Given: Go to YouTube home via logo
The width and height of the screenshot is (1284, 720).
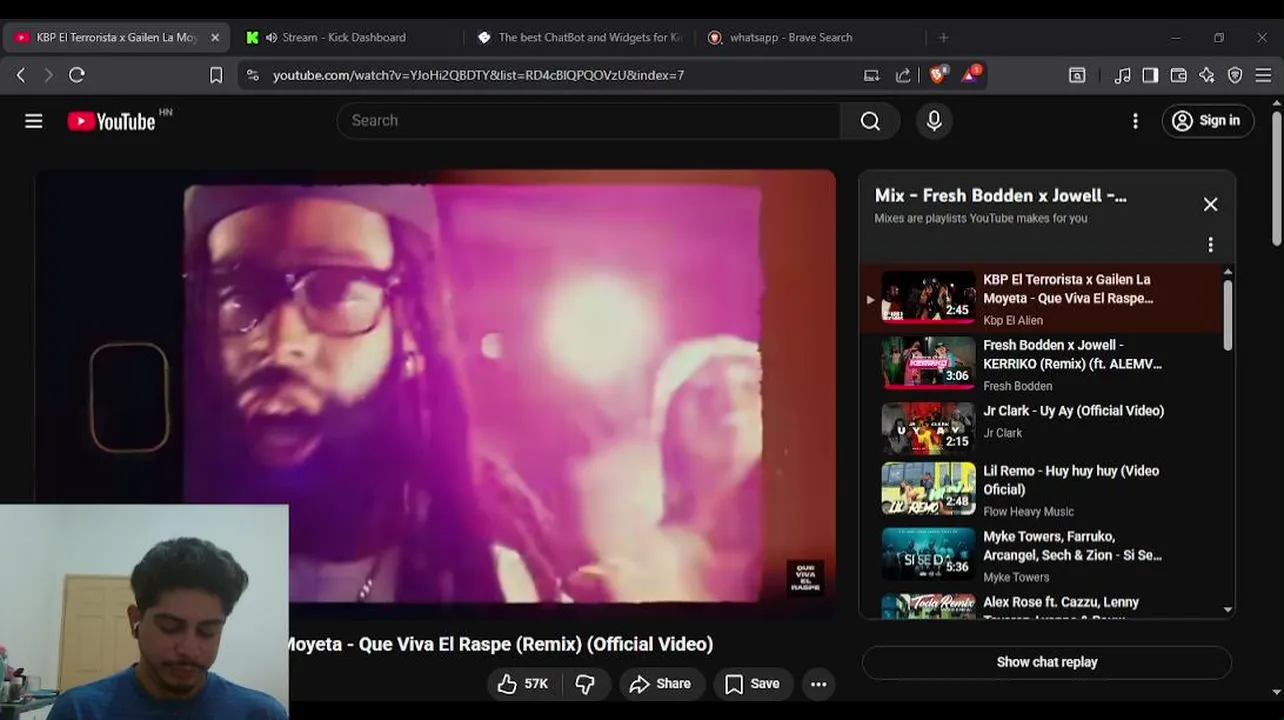Looking at the screenshot, I should (111, 121).
